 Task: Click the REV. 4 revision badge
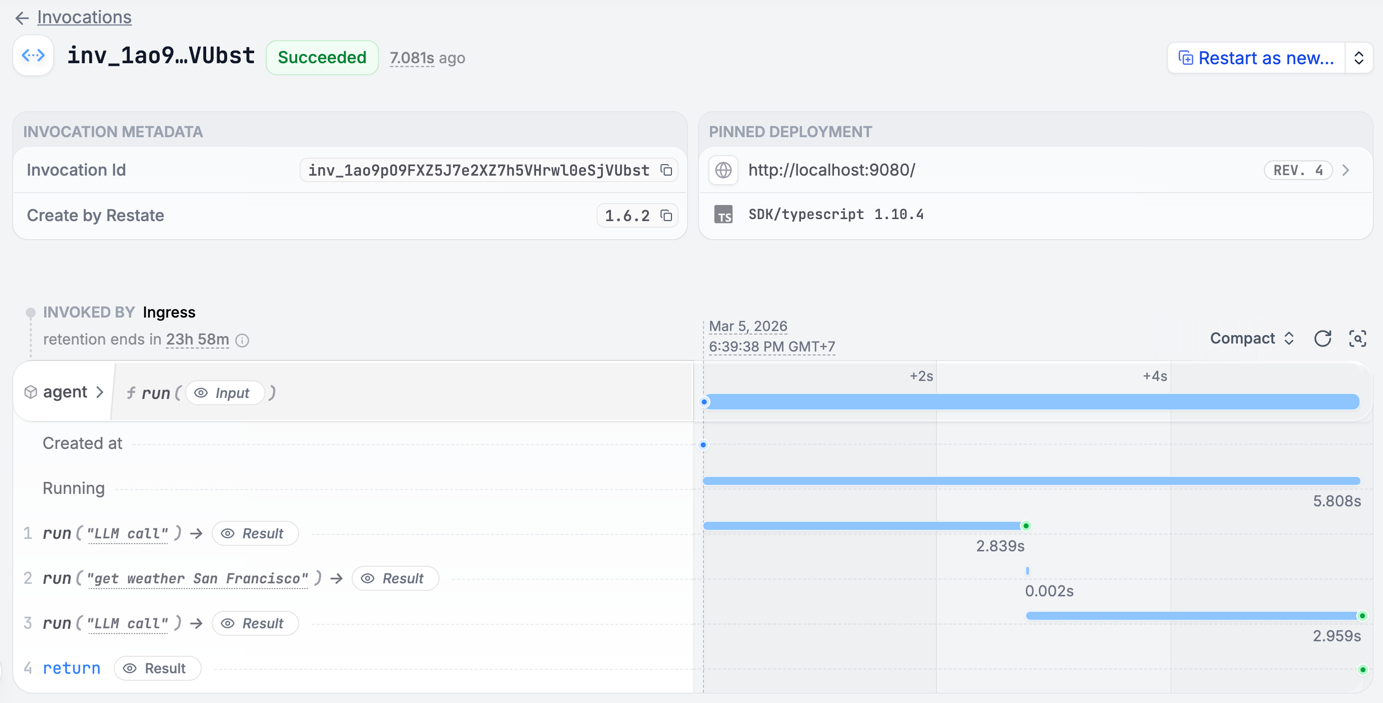point(1298,170)
